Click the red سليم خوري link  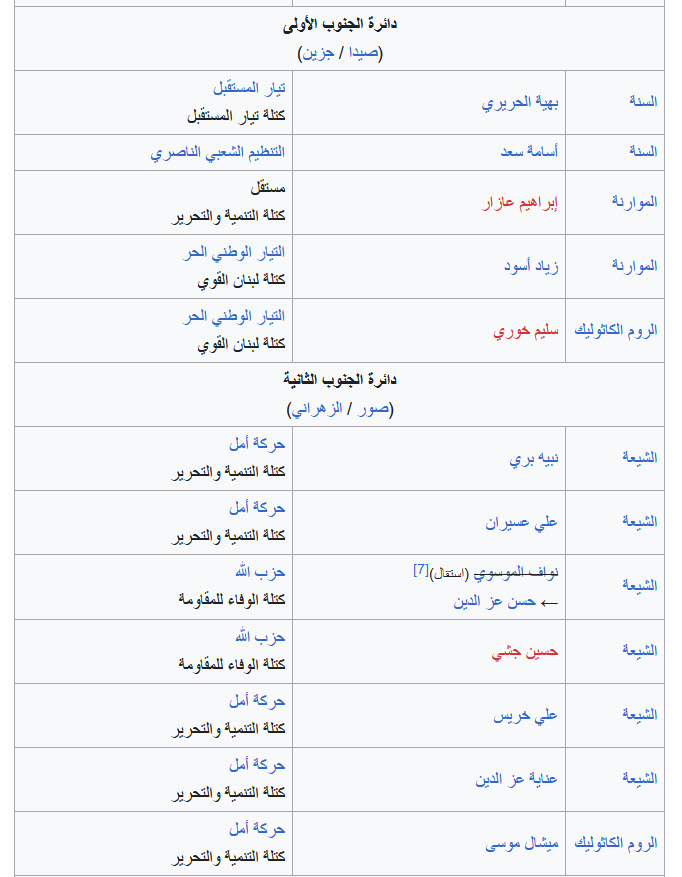pos(525,331)
